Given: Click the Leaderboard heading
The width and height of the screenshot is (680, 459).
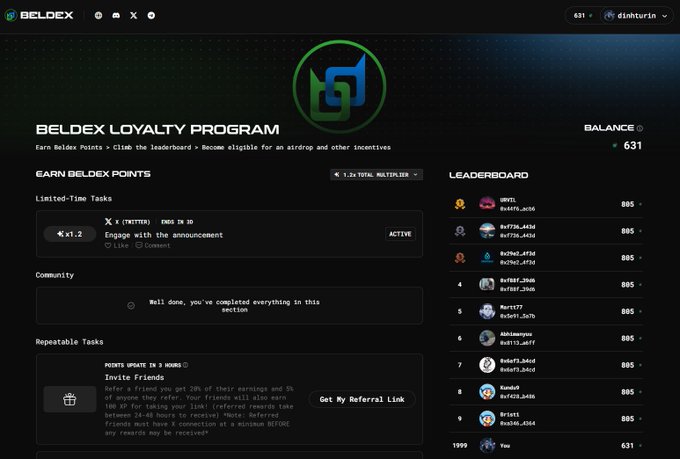Looking at the screenshot, I should click(488, 175).
